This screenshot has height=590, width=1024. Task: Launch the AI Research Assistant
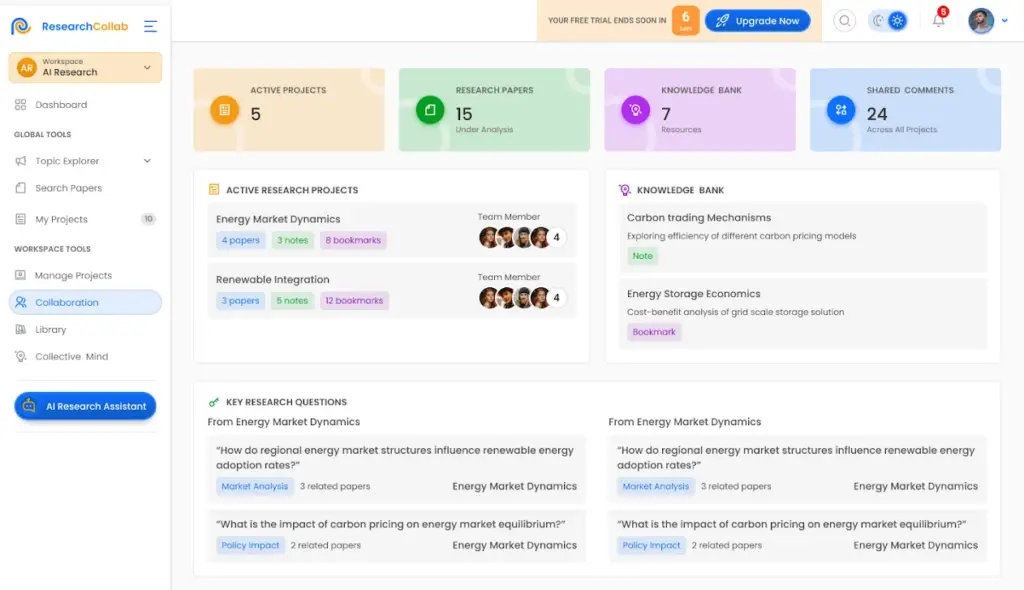click(85, 406)
